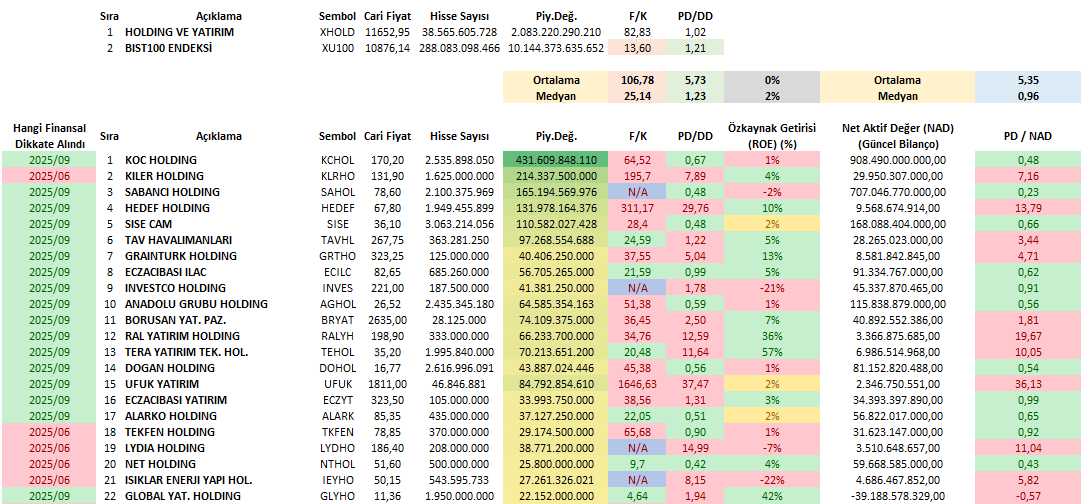1083x504 pixels.
Task: Select the KLRHO ticker symbol cell
Action: point(336,176)
